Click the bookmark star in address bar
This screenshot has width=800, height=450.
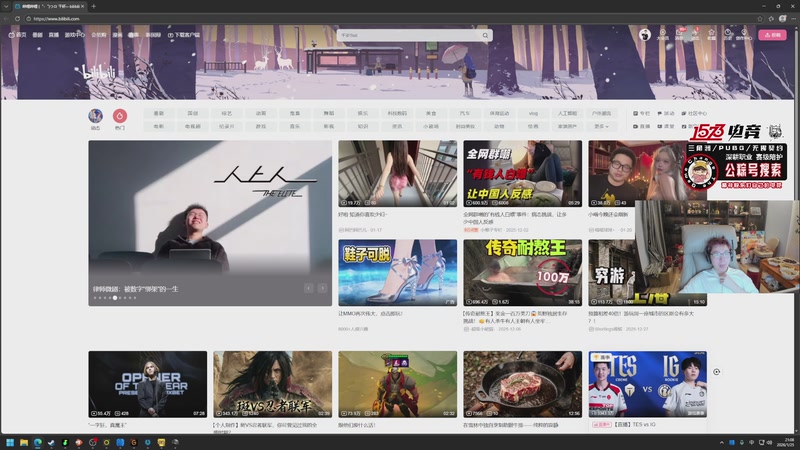pyautogui.click(x=760, y=18)
